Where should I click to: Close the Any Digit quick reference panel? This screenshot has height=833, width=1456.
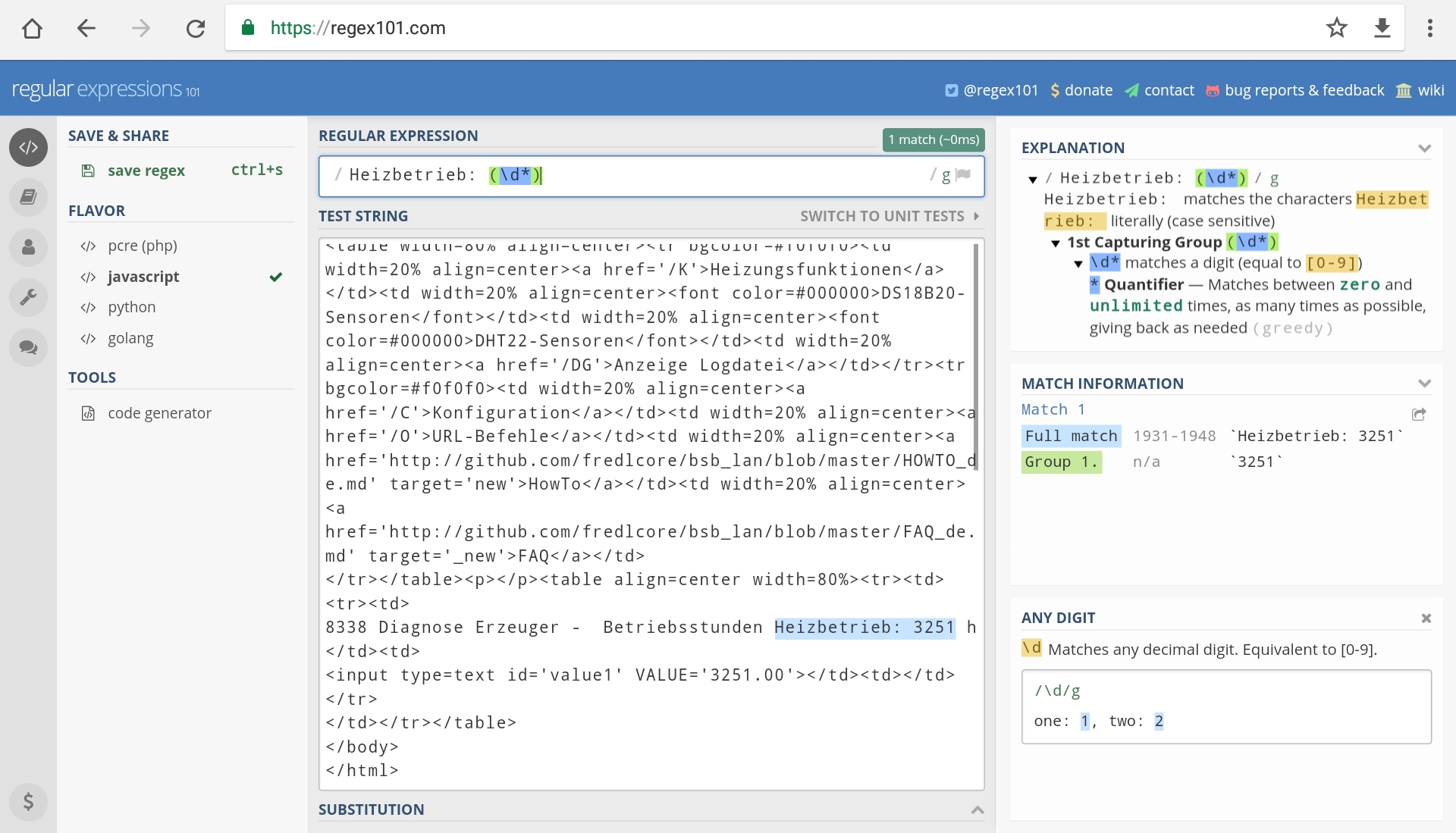[1426, 618]
